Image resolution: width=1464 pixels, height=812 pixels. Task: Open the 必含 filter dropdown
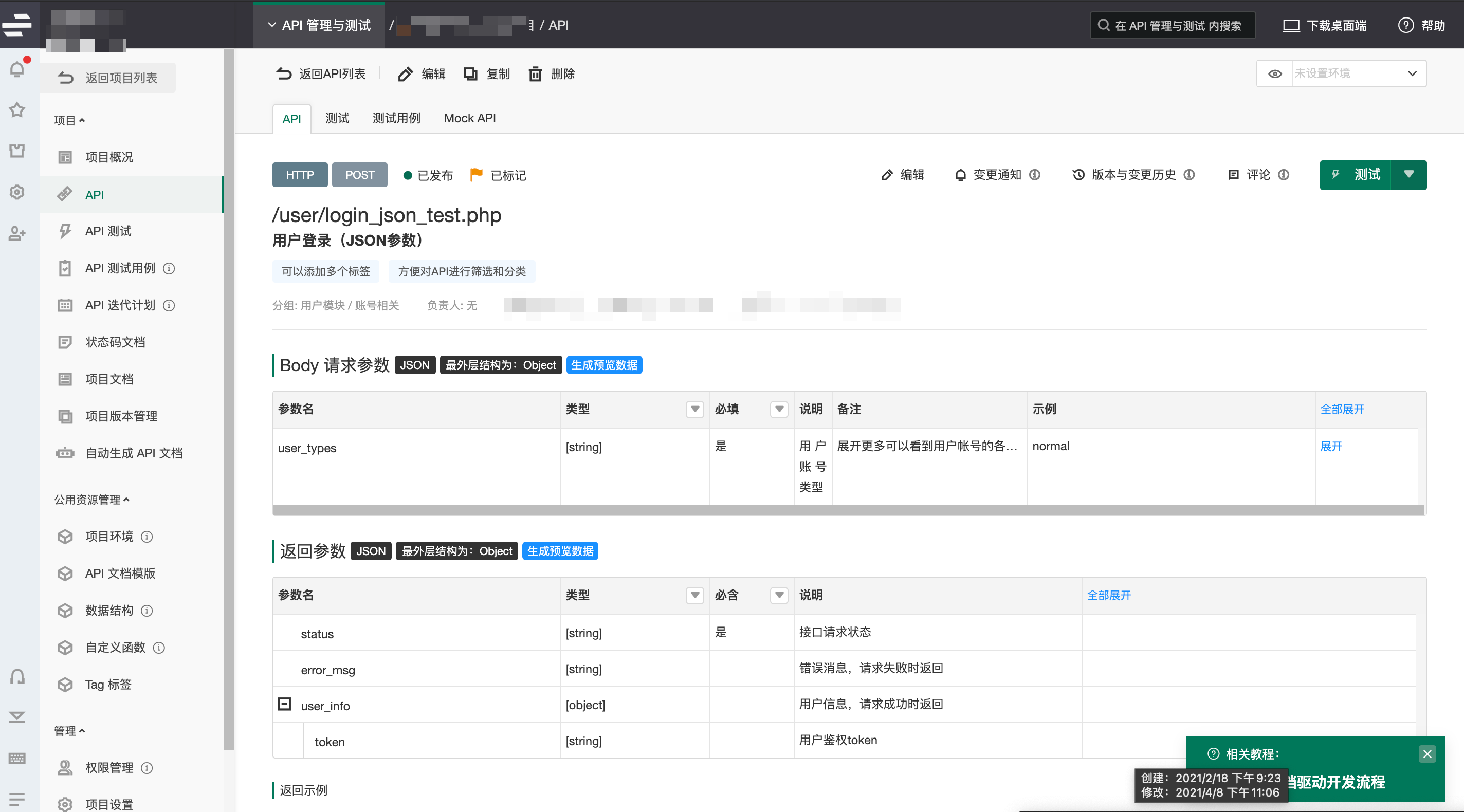coord(779,595)
